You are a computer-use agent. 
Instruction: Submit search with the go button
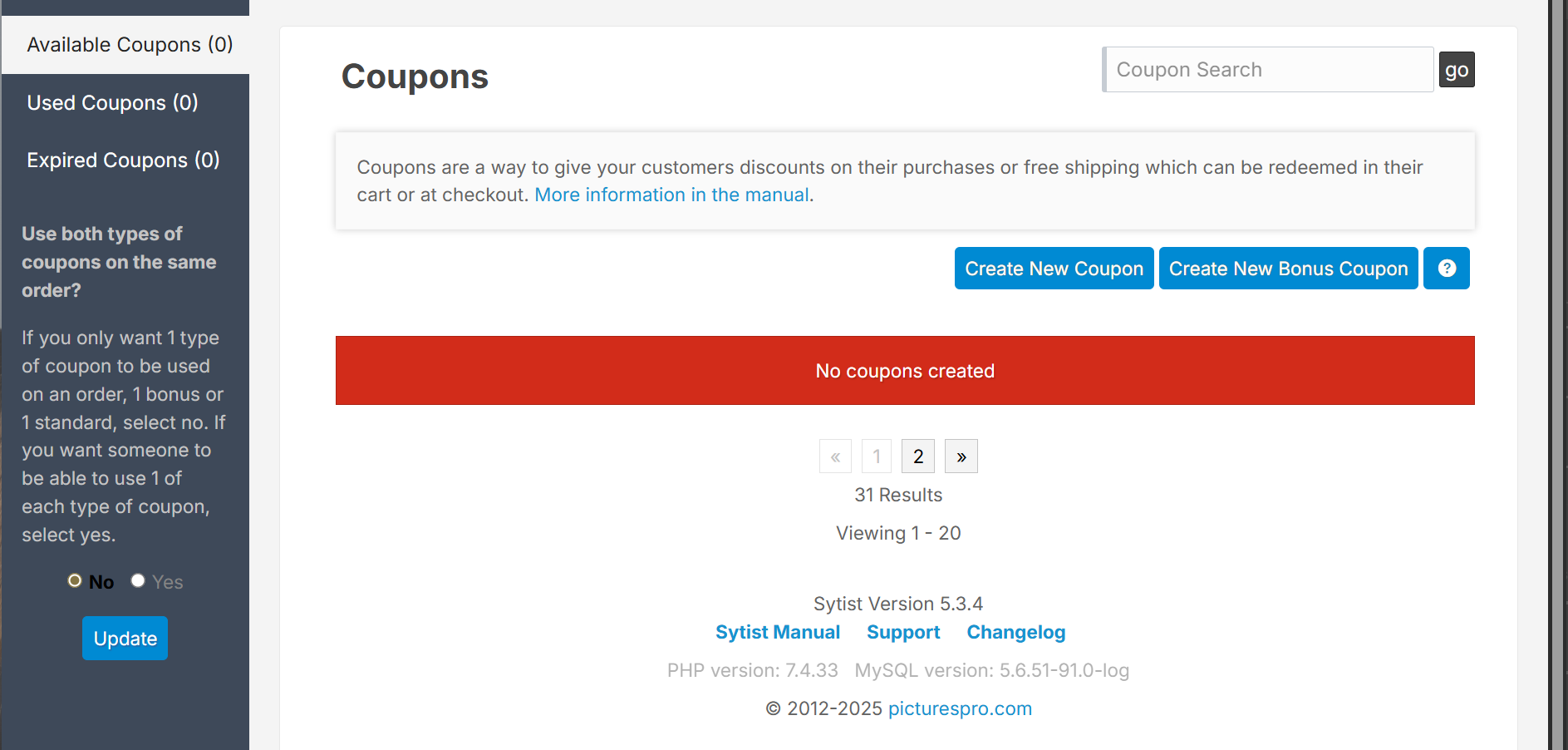tap(1457, 70)
